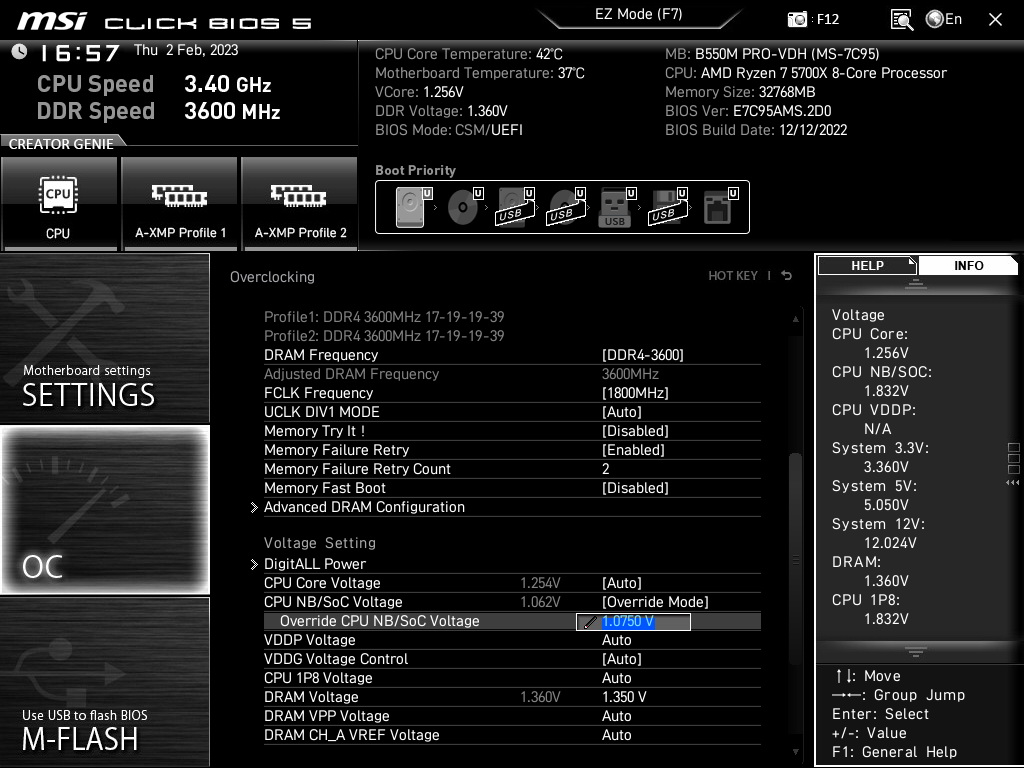Open the HOT KEY list

click(733, 276)
